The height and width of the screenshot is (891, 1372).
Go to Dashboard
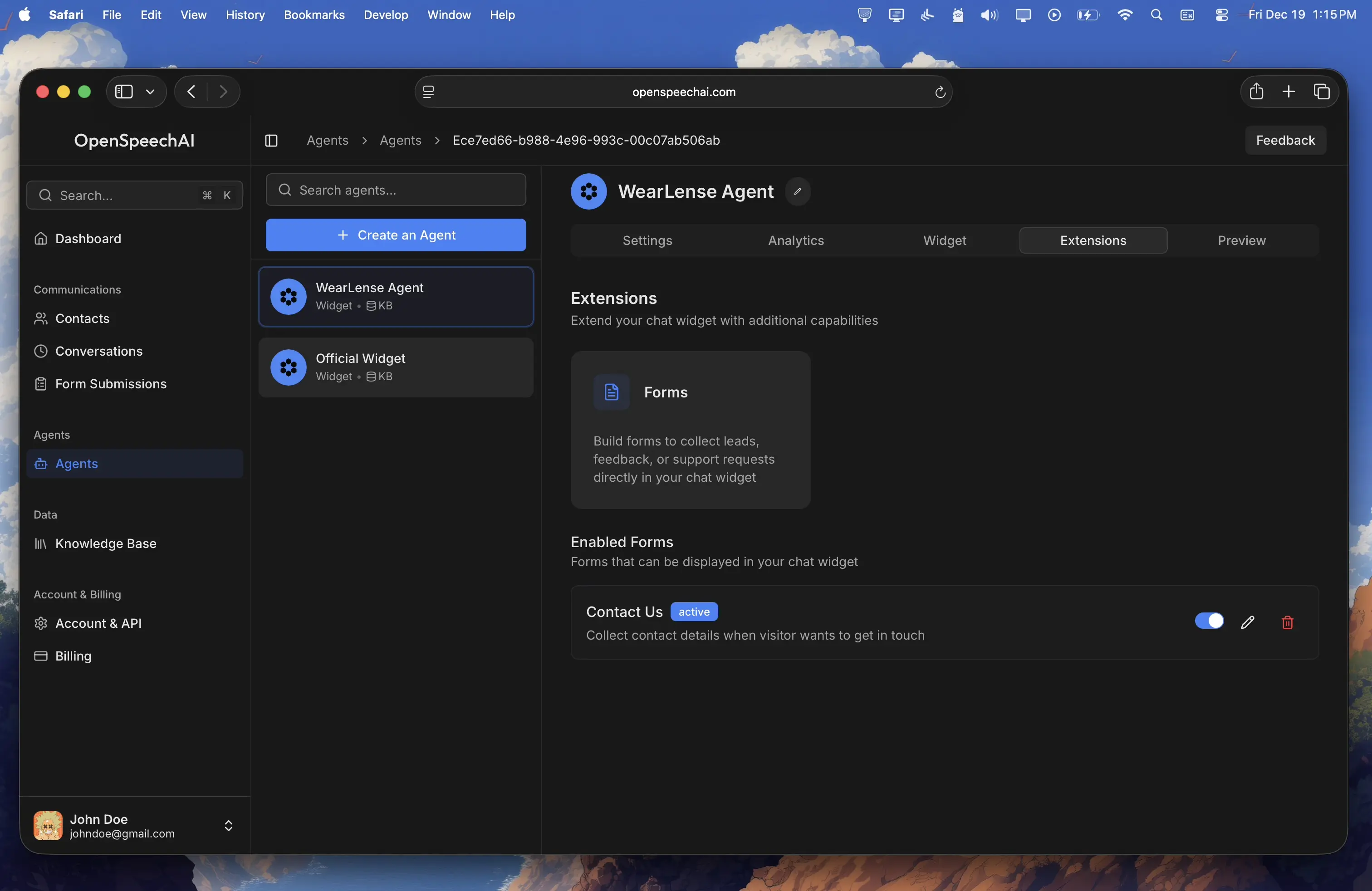click(x=134, y=239)
